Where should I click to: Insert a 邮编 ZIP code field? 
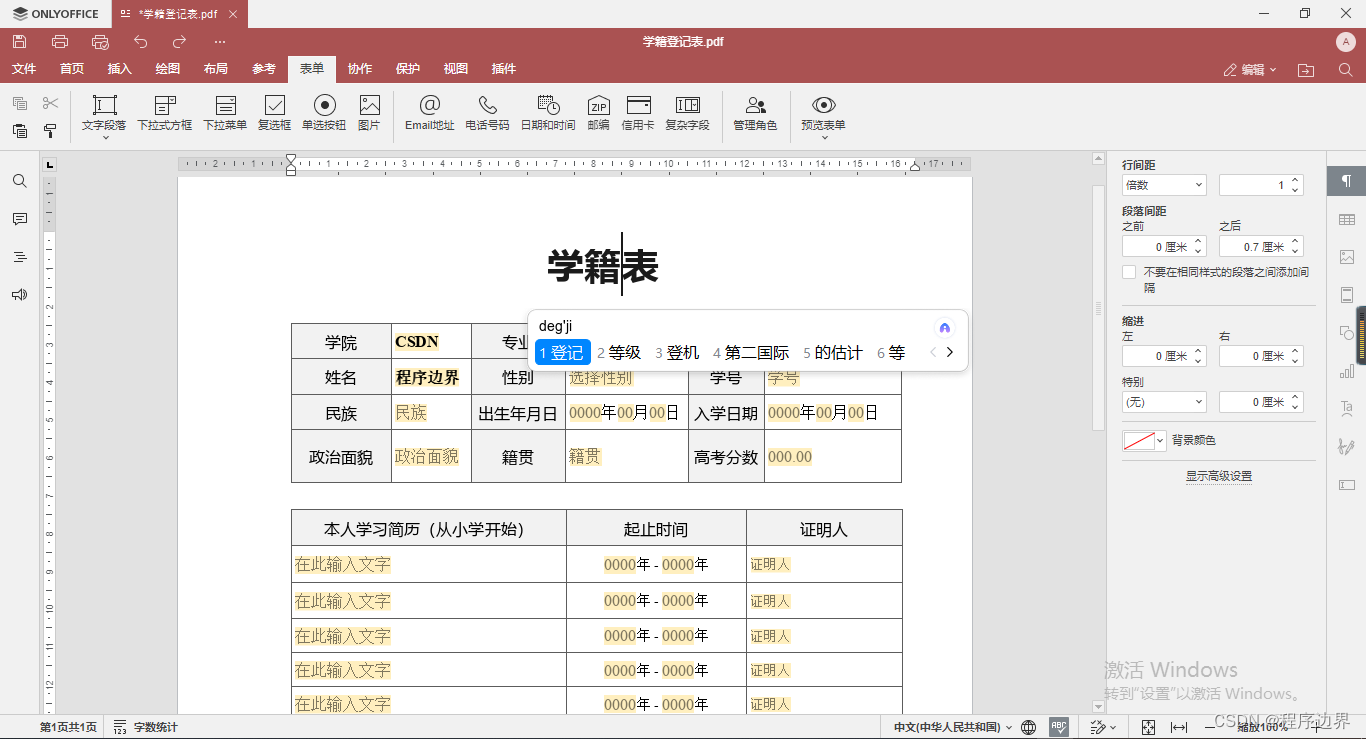pyautogui.click(x=598, y=112)
